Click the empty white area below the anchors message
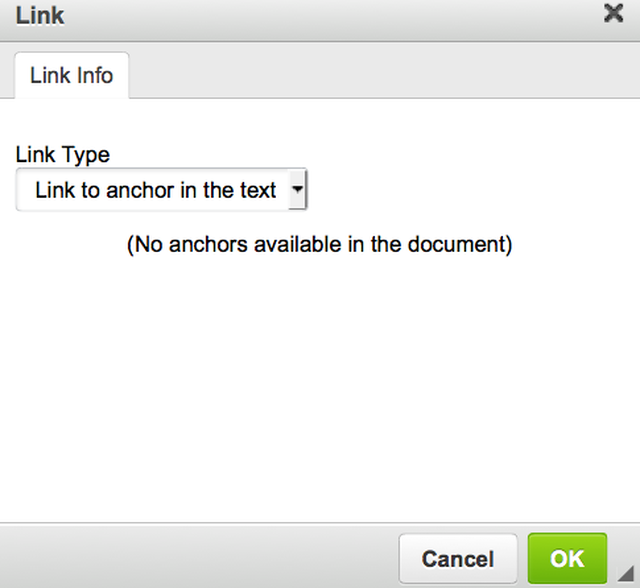 [x=320, y=390]
